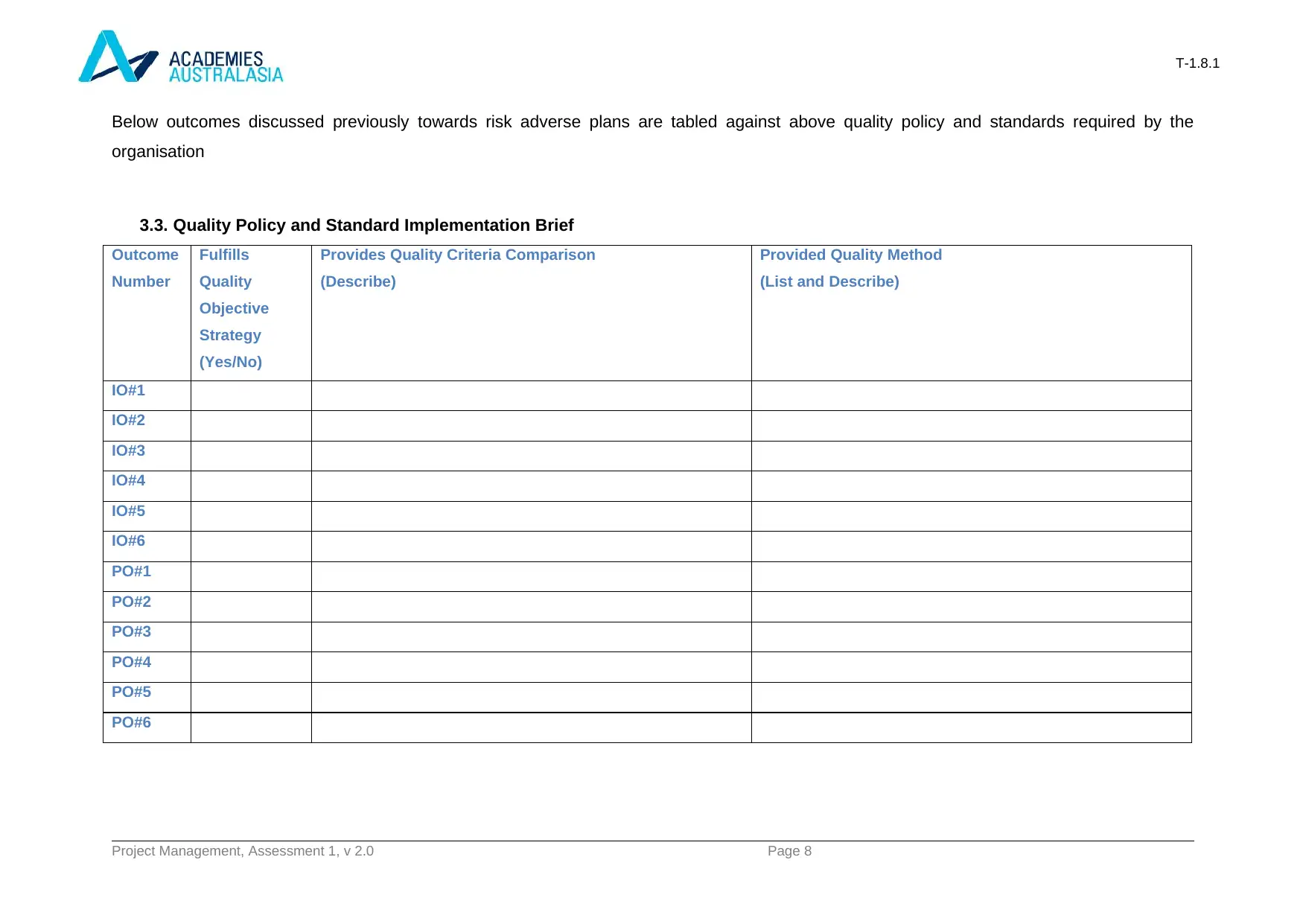Select the IO#2 row label

[x=128, y=420]
